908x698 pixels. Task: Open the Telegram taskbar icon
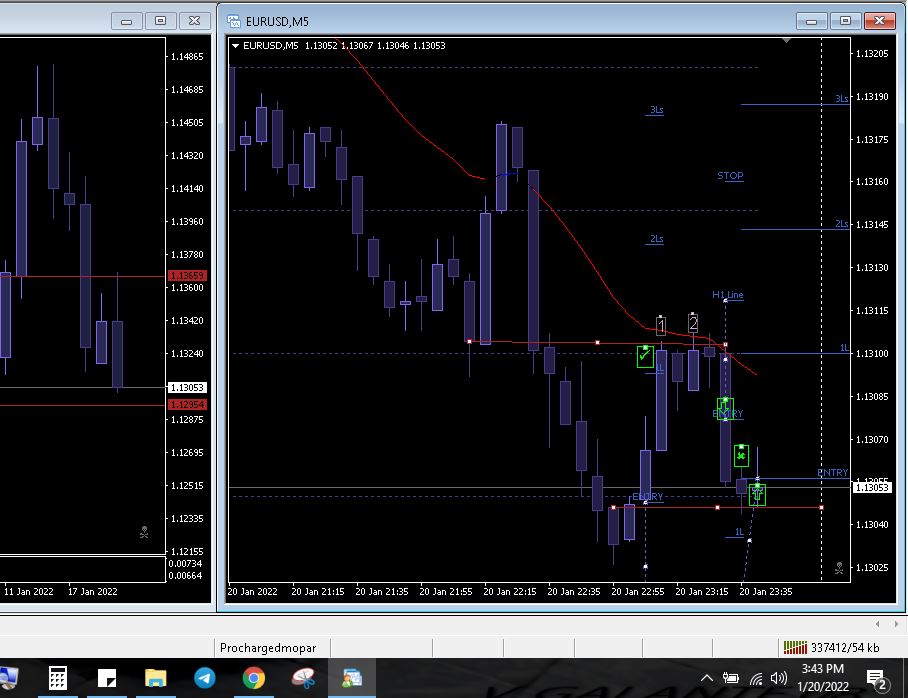[204, 678]
